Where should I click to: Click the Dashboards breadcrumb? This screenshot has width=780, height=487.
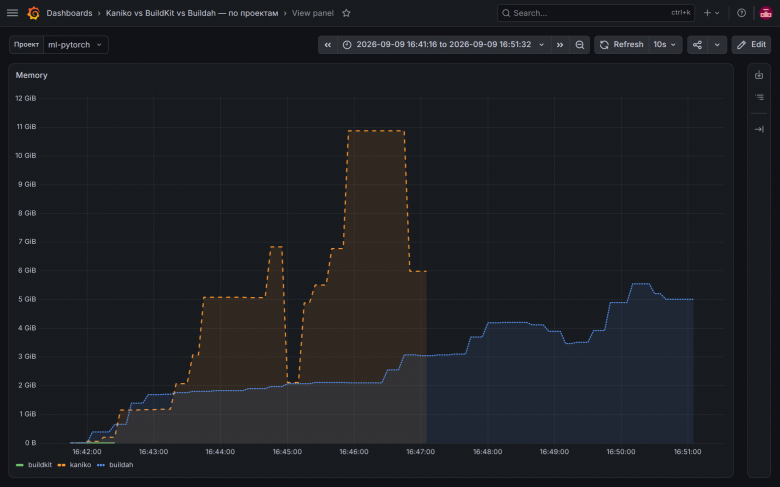[69, 13]
